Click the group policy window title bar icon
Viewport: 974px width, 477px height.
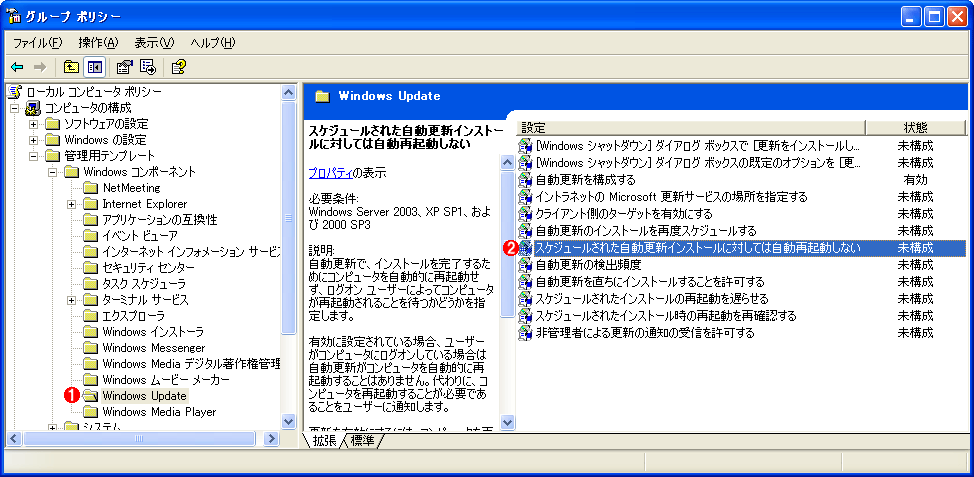pos(14,17)
